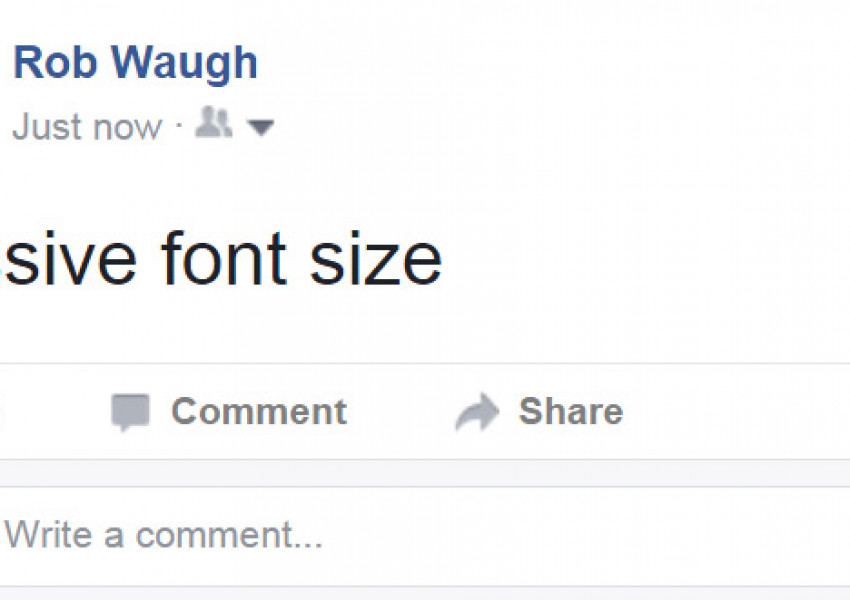Click the word "Just" in the timestamp
The height and width of the screenshot is (600, 850).
pyautogui.click(x=46, y=128)
